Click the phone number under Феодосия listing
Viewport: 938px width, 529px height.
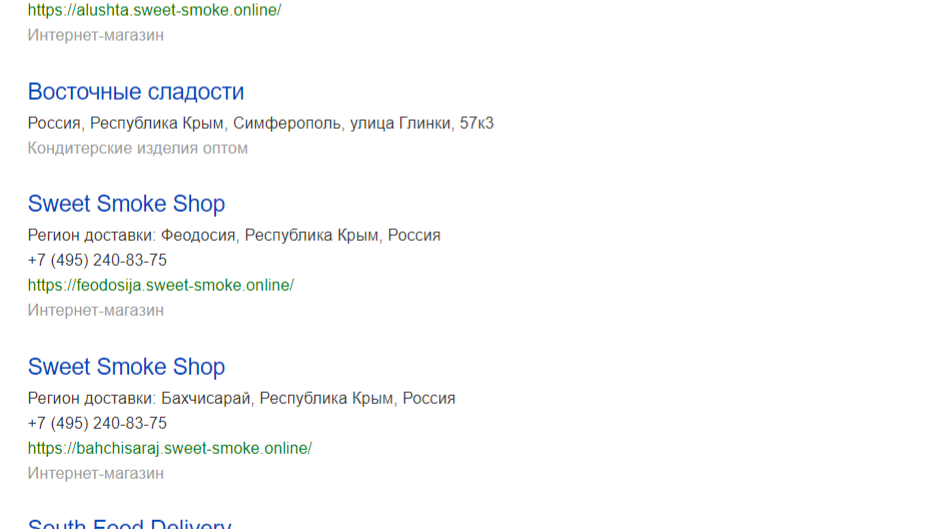[97, 260]
